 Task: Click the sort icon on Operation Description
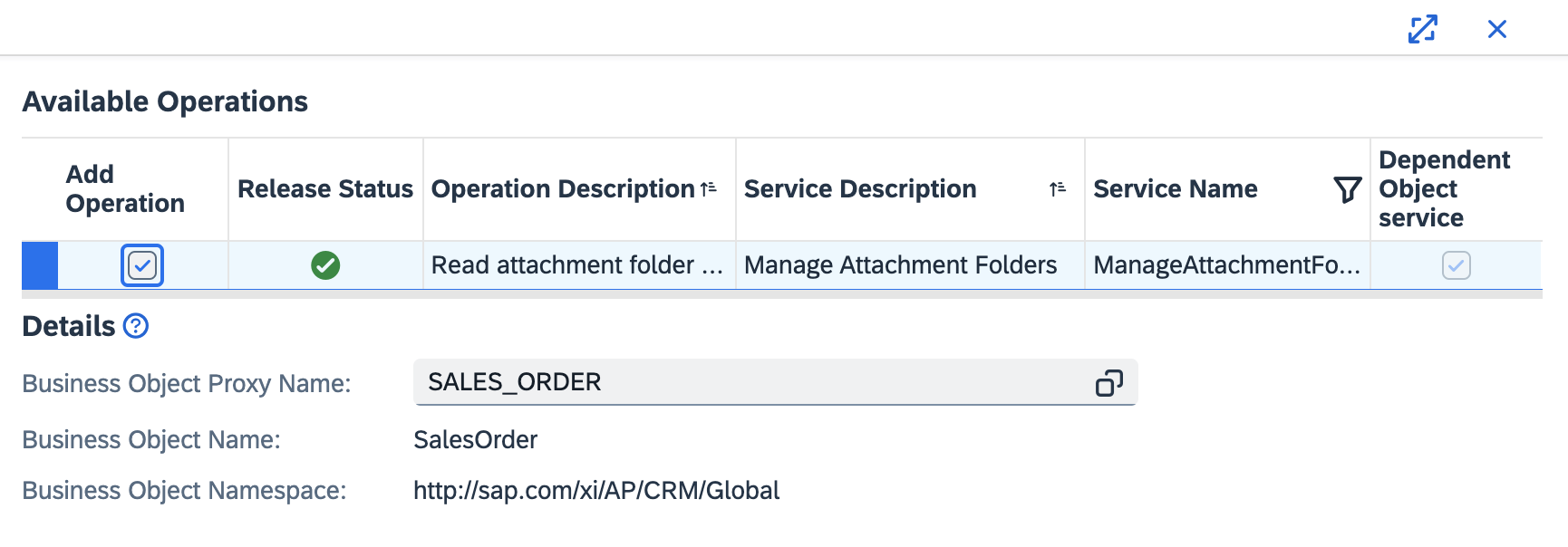tap(707, 188)
